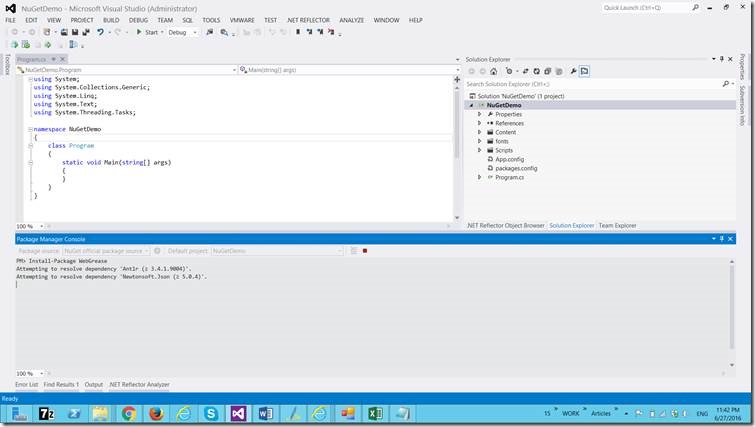Viewport: 755px width, 427px height.
Task: Click the Quick Launch search magnifier icon
Action: coord(695,8)
